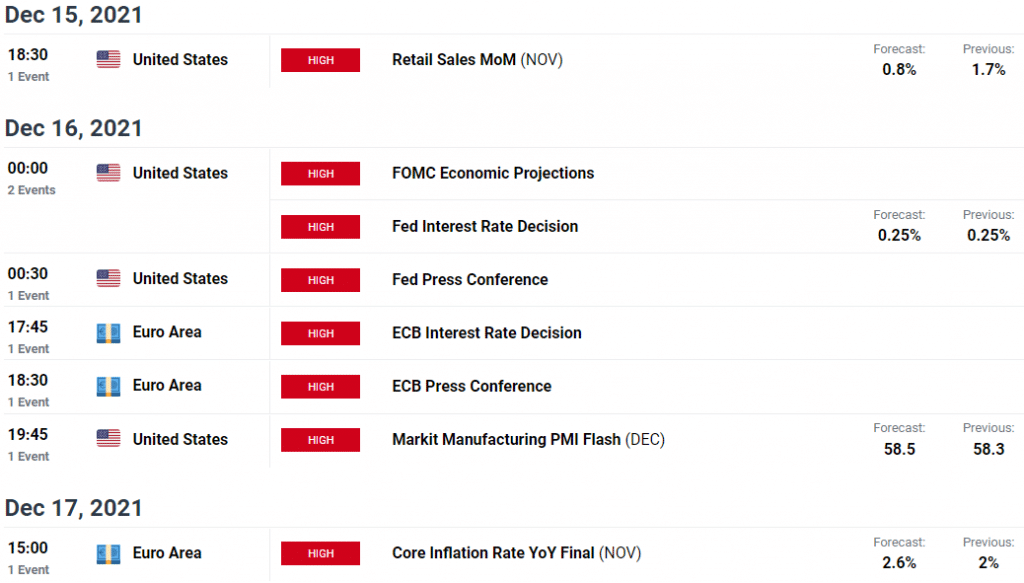Screen dimensions: 1024x583
Task: Open Markit Manufacturing PMI Flash (DEC) event
Action: (528, 439)
